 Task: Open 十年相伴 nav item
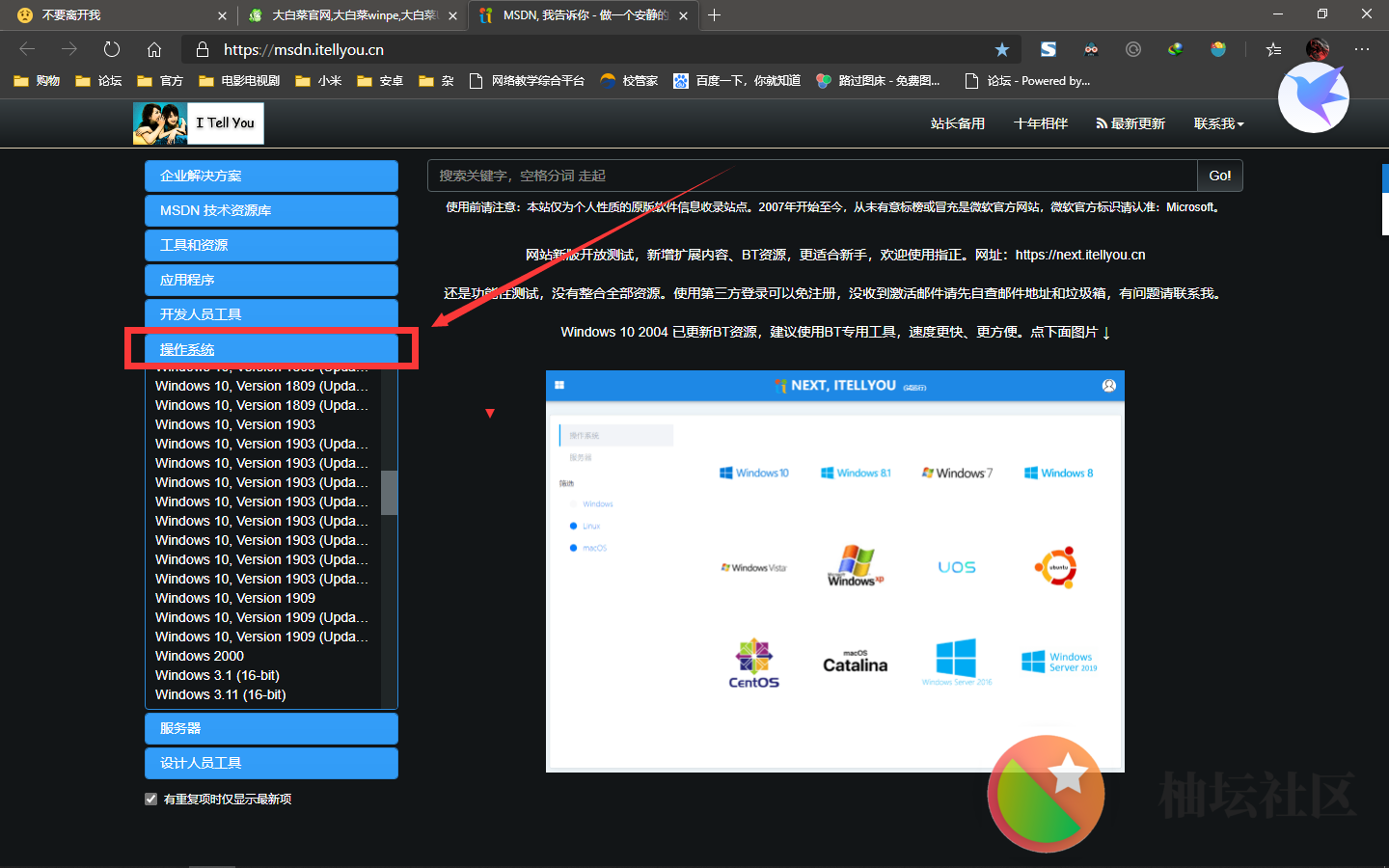click(1041, 123)
